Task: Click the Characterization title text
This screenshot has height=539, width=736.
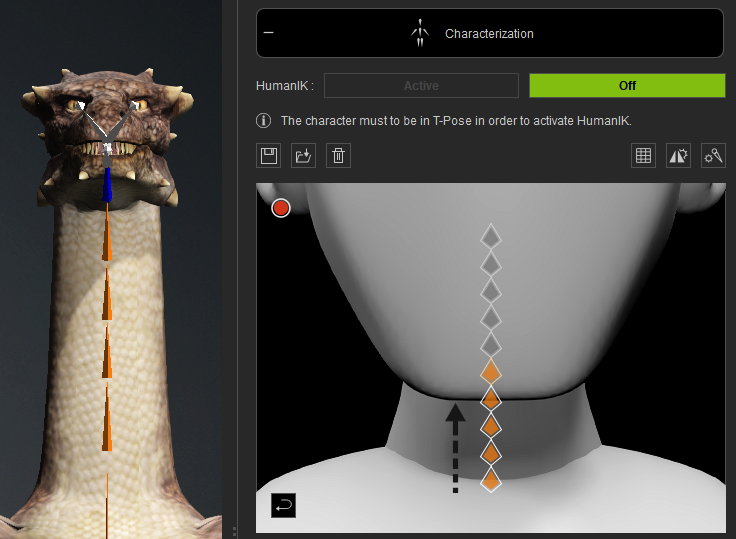Action: pyautogui.click(x=489, y=34)
